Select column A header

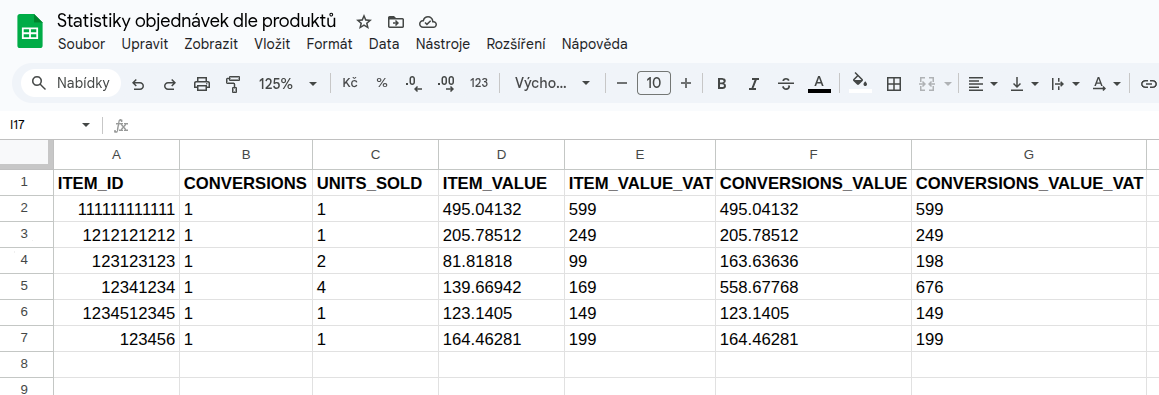point(116,155)
